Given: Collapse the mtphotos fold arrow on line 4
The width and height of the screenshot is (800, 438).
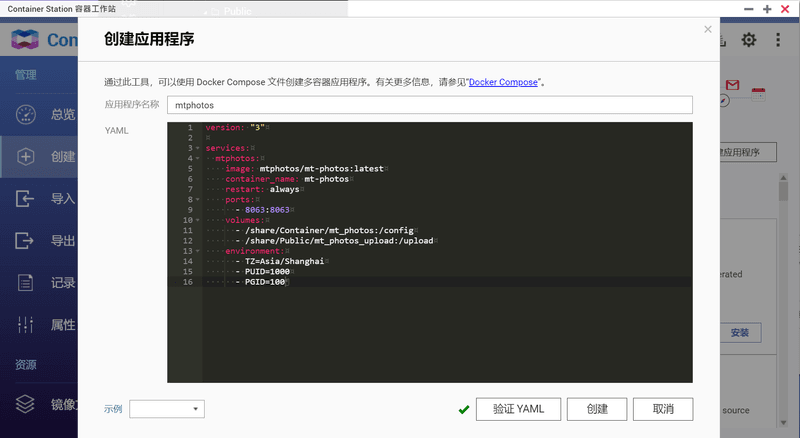Looking at the screenshot, I should [197, 158].
